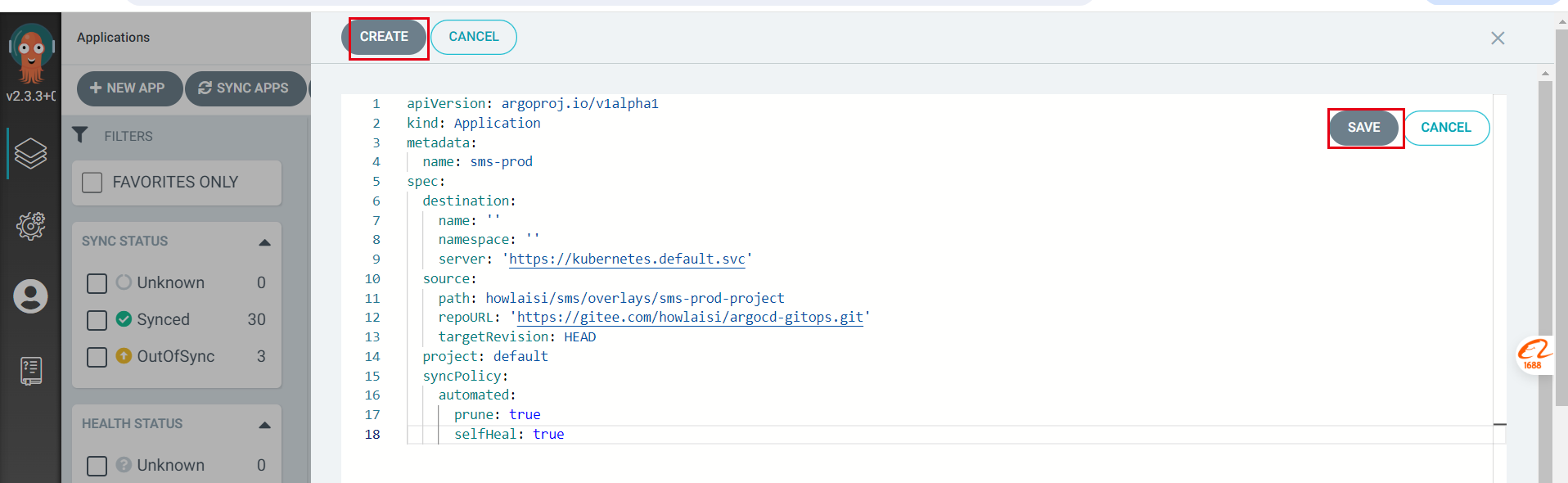Click the New App button

click(x=128, y=88)
